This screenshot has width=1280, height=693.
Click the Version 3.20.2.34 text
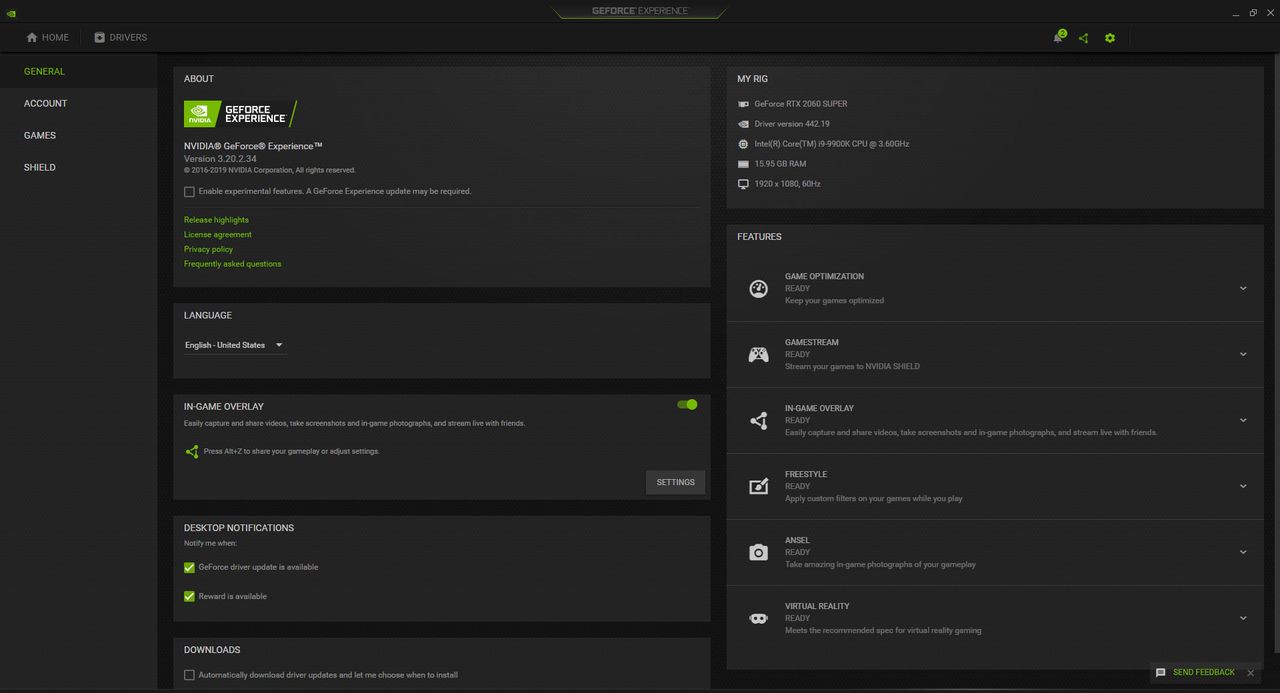coord(220,159)
